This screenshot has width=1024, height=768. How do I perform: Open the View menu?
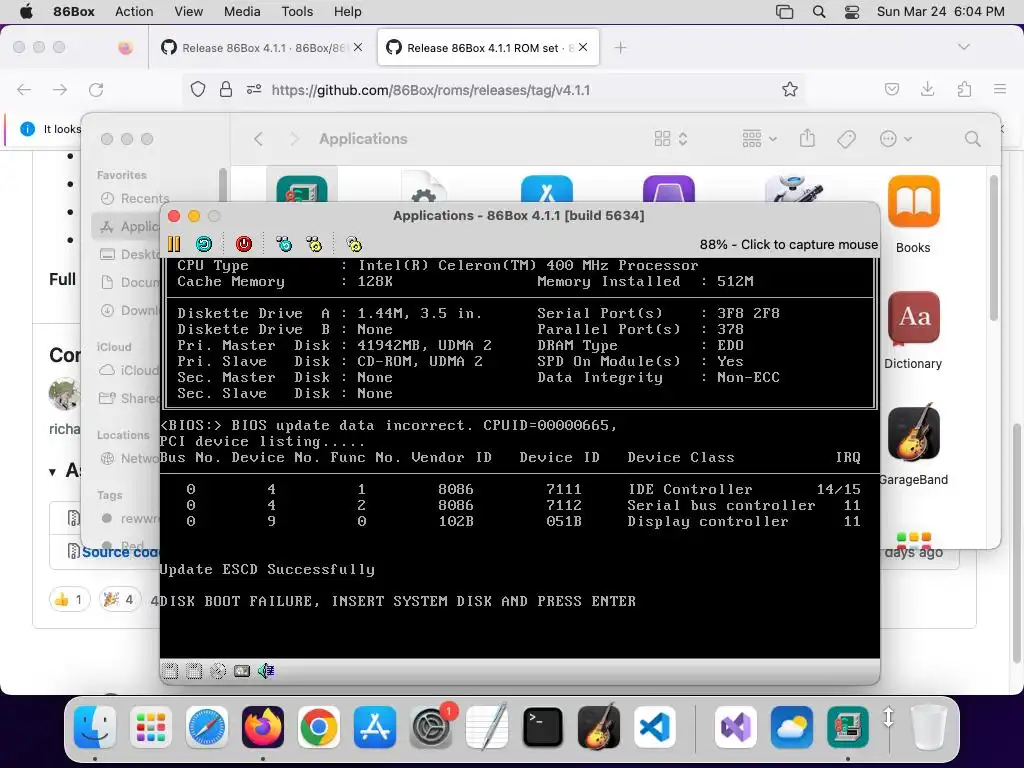click(189, 11)
